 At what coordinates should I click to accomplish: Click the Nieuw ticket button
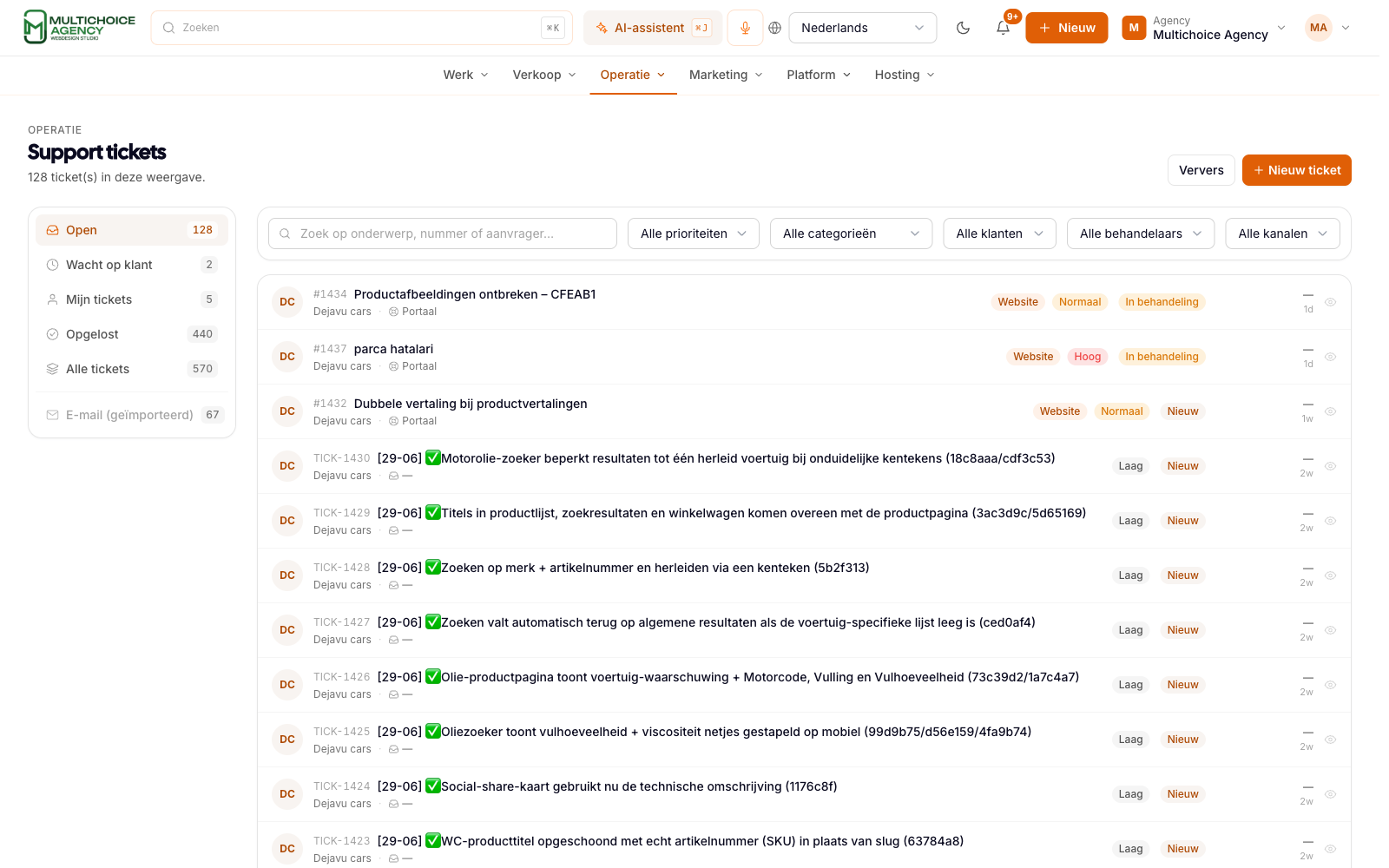coord(1296,170)
